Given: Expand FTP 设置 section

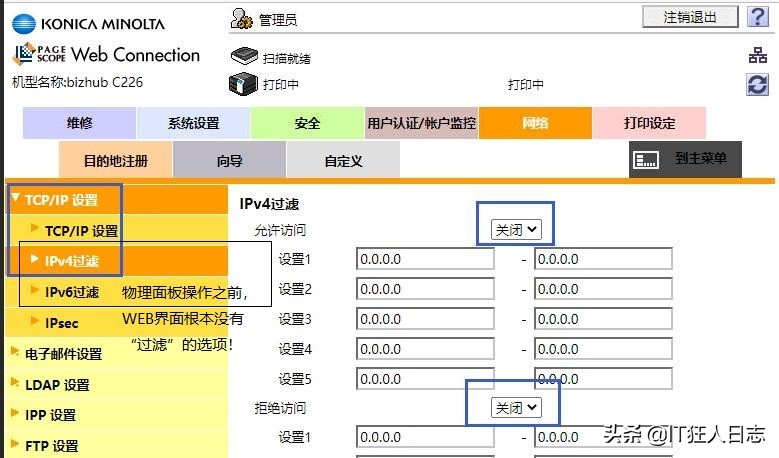Looking at the screenshot, I should click(117, 445).
